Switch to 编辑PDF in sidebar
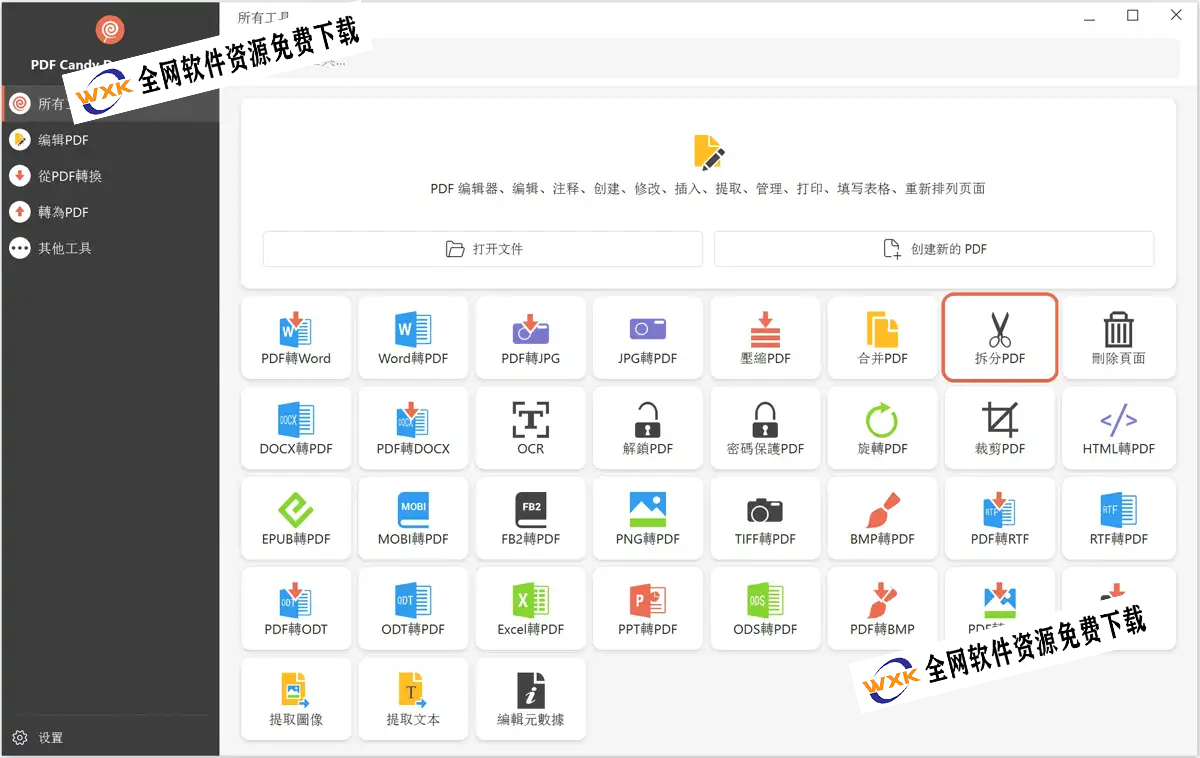1200x758 pixels. pyautogui.click(x=63, y=140)
